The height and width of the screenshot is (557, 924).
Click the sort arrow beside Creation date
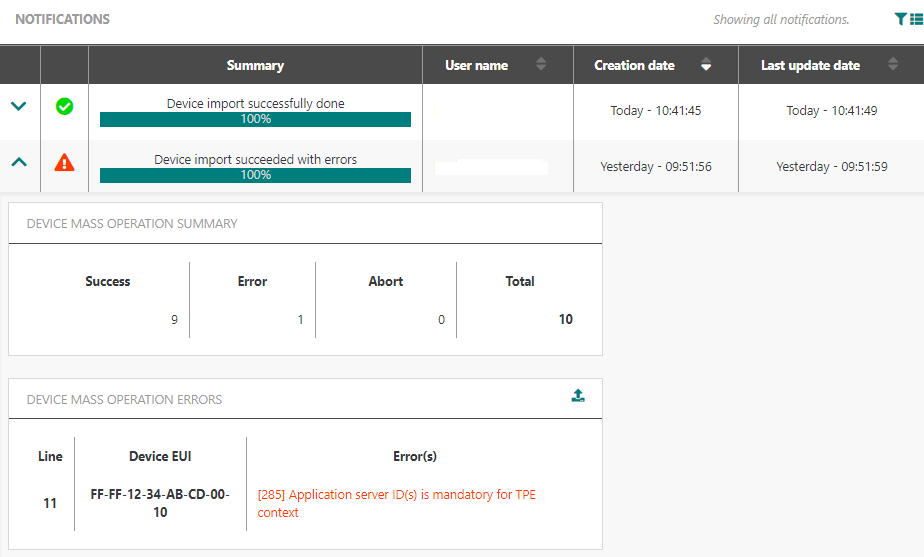pos(706,65)
